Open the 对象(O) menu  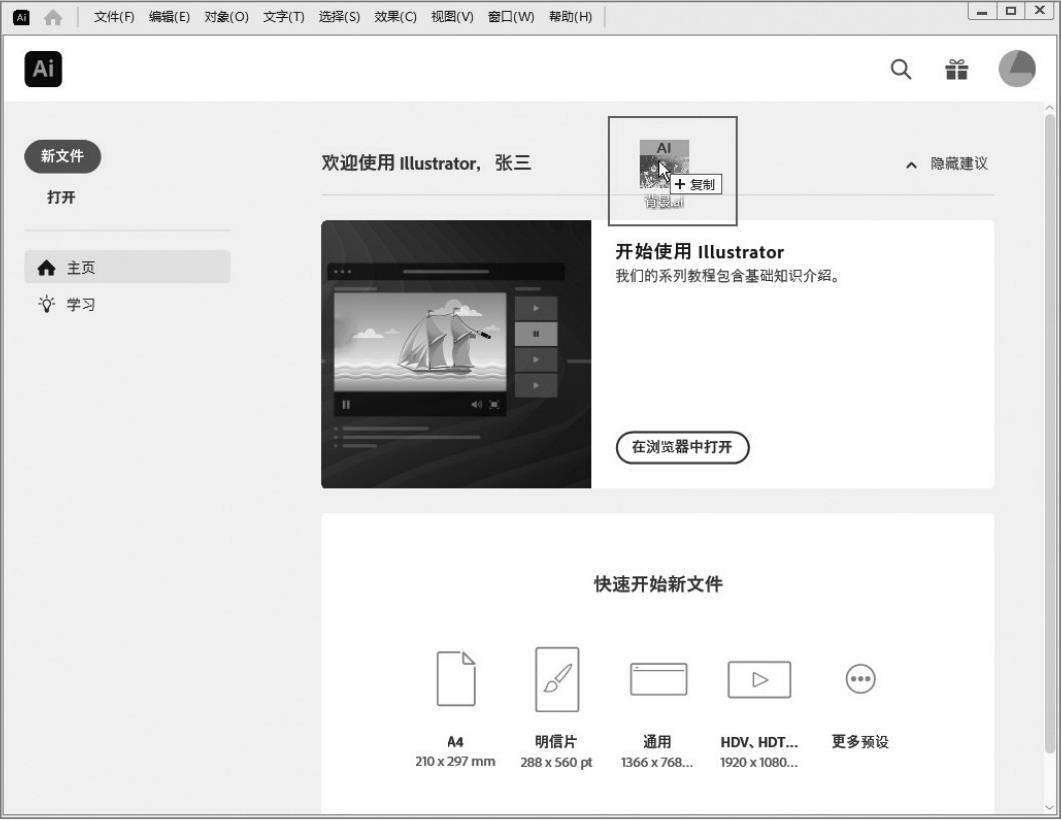pyautogui.click(x=226, y=17)
